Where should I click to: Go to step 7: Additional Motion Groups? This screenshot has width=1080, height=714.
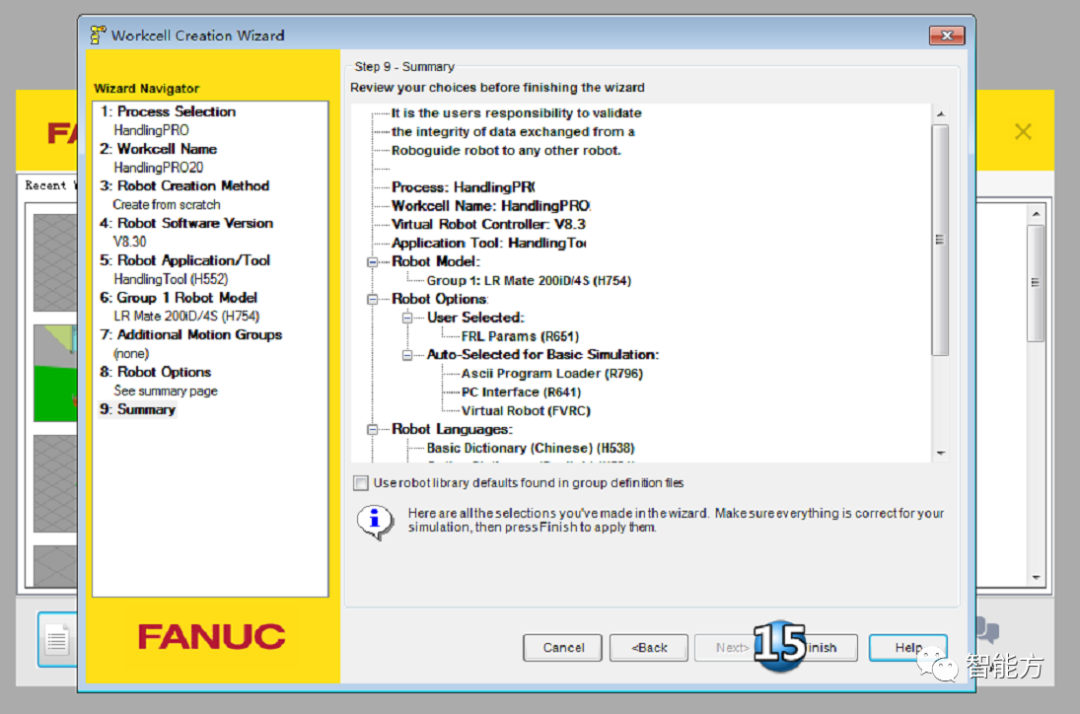tap(191, 335)
